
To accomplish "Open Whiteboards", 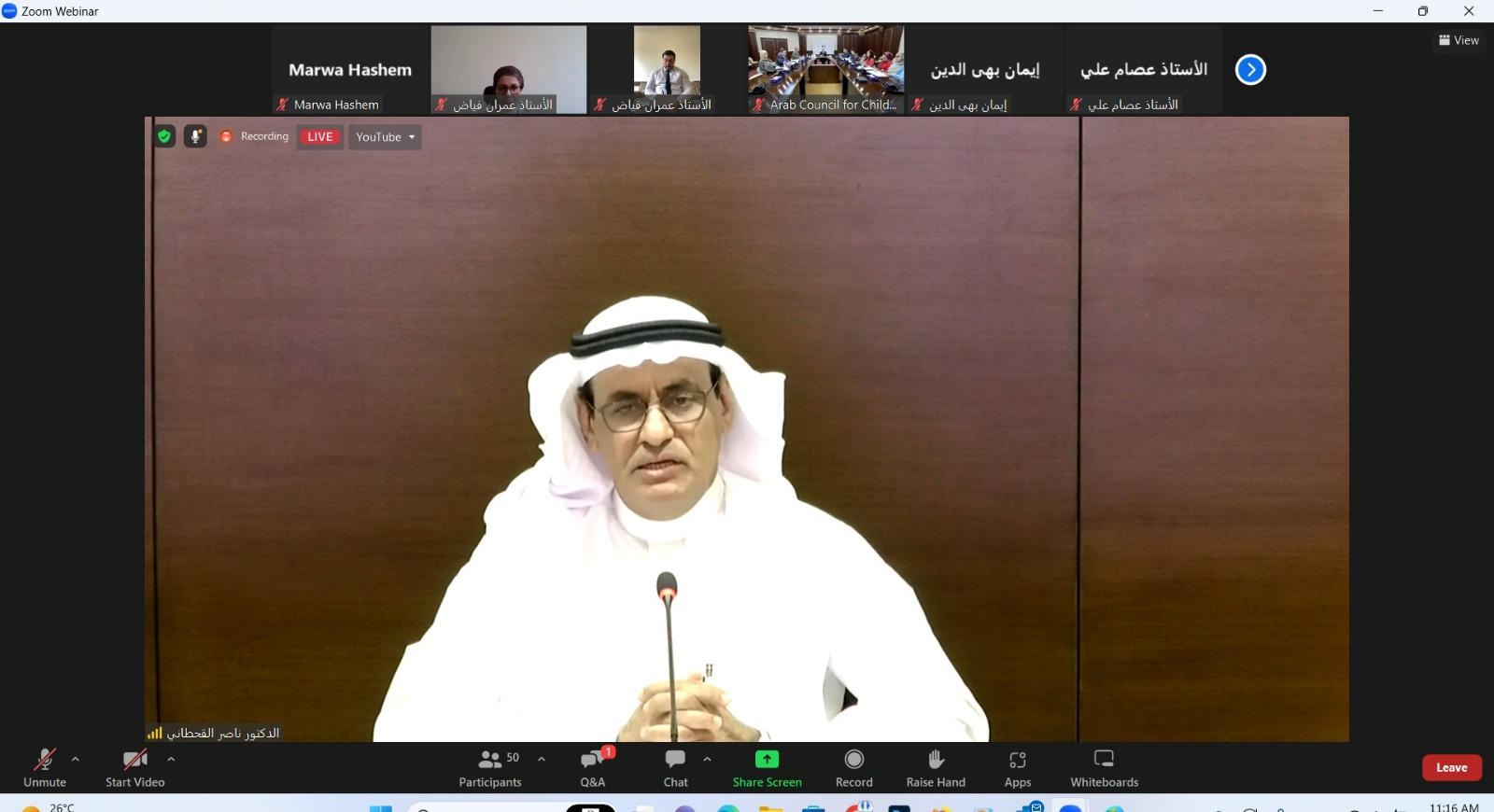I will 1104,768.
